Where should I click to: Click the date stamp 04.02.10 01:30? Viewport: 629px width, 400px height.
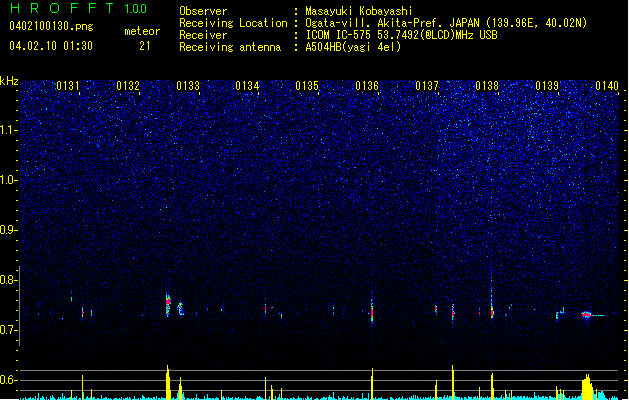point(51,46)
